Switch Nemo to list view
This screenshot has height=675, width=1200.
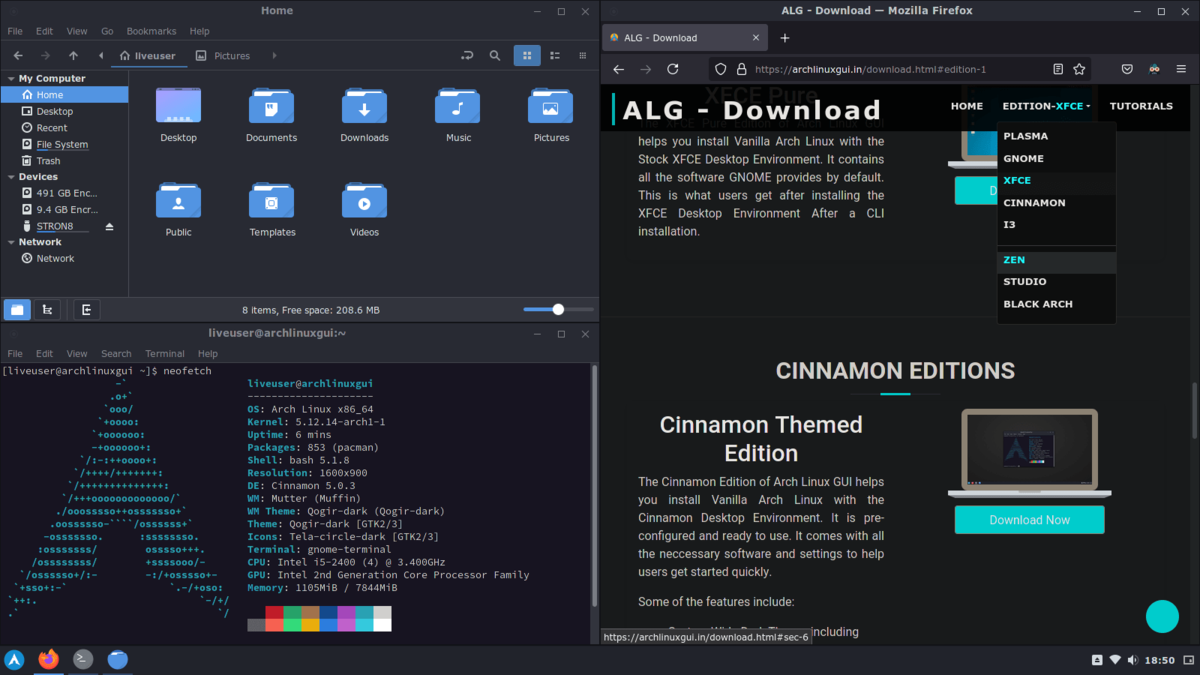point(555,56)
